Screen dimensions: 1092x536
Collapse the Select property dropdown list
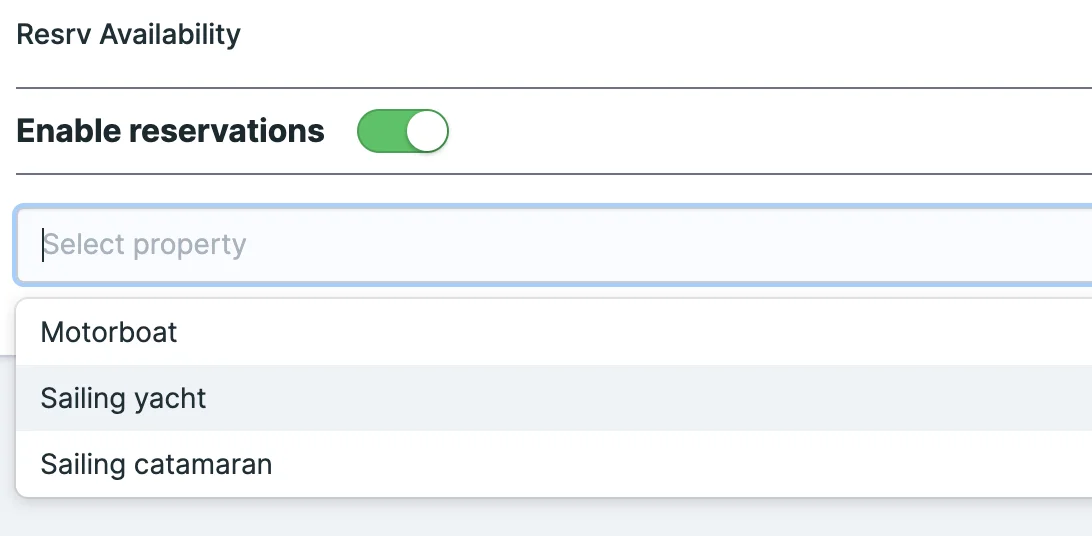point(550,245)
